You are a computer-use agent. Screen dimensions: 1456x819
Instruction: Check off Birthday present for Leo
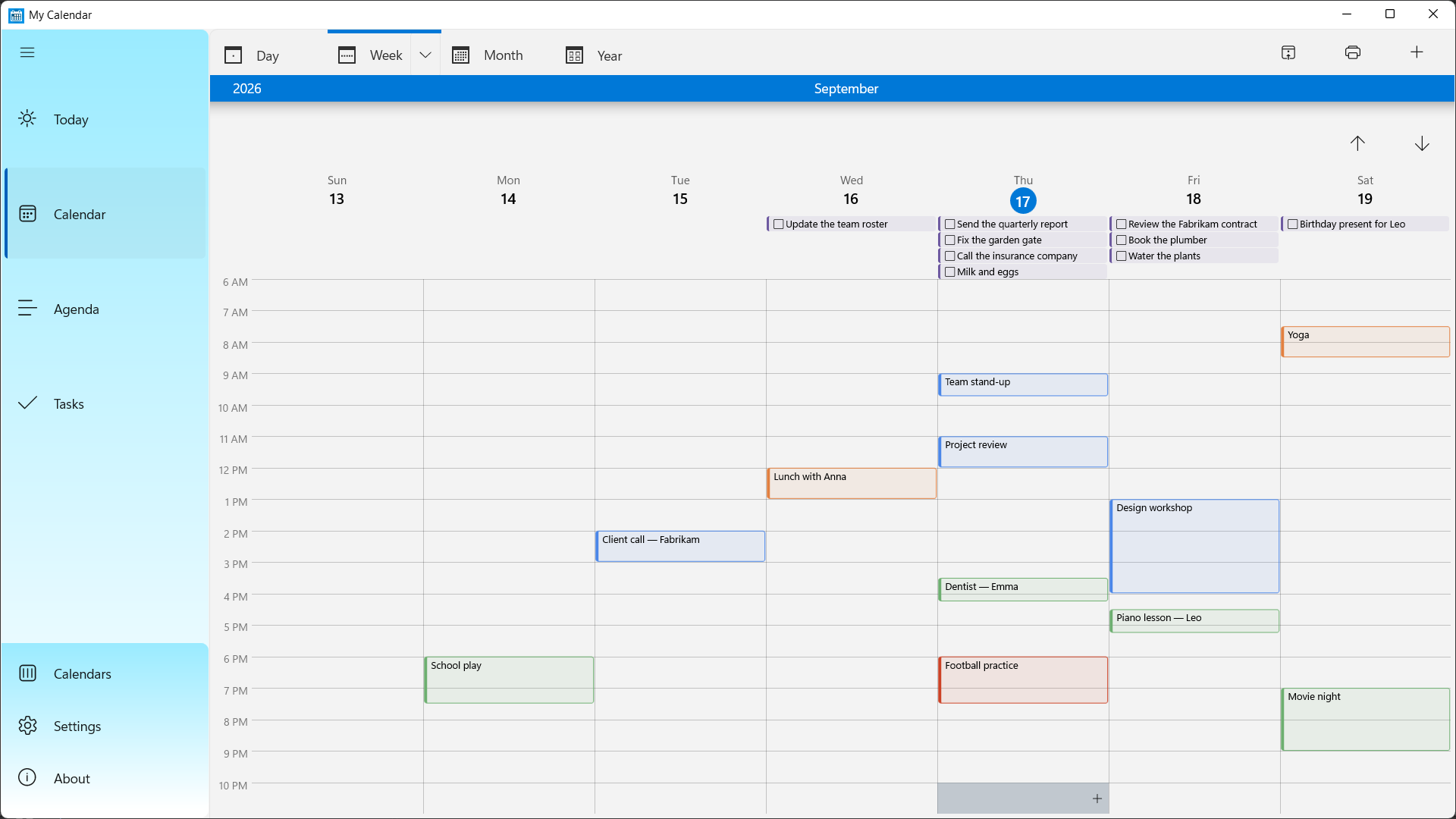1292,224
